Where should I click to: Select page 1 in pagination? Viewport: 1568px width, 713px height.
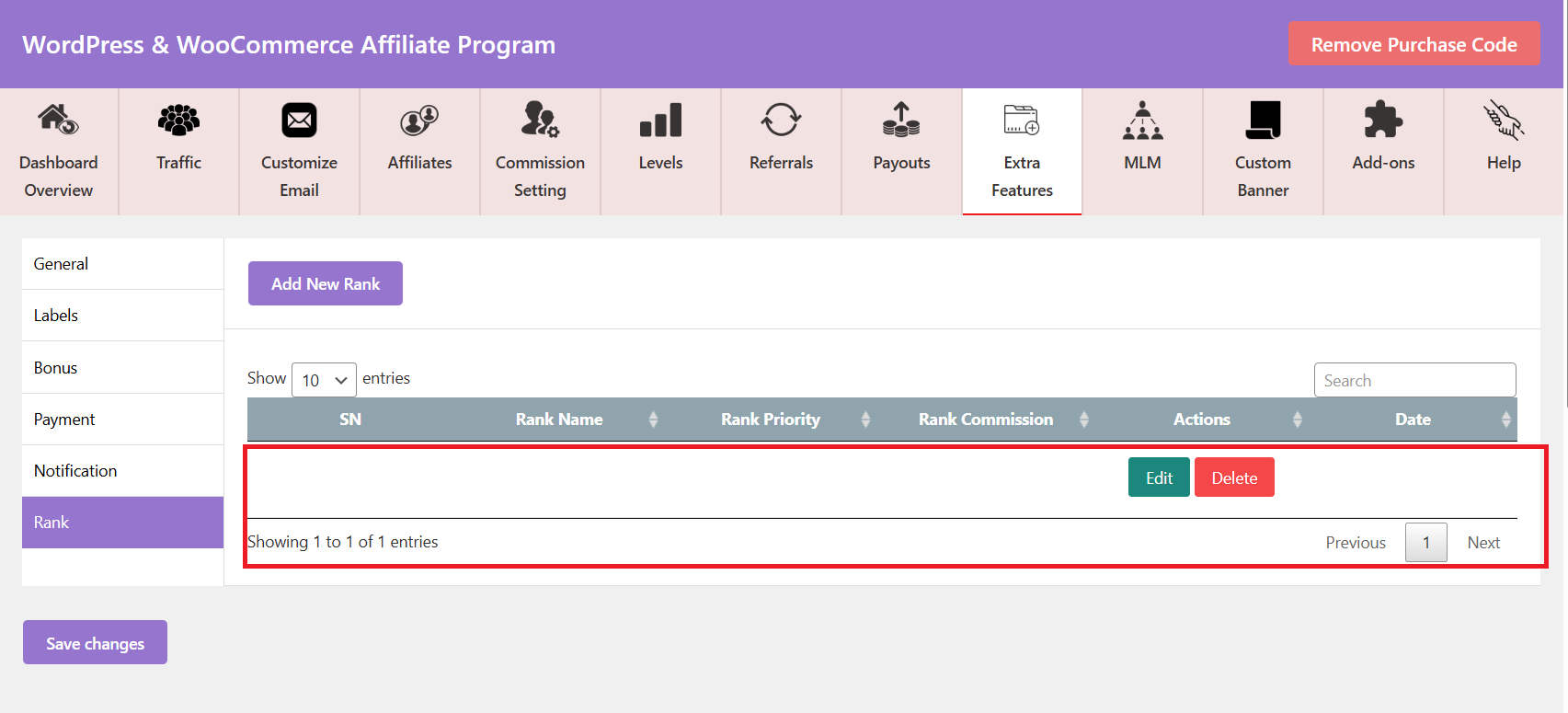tap(1426, 543)
